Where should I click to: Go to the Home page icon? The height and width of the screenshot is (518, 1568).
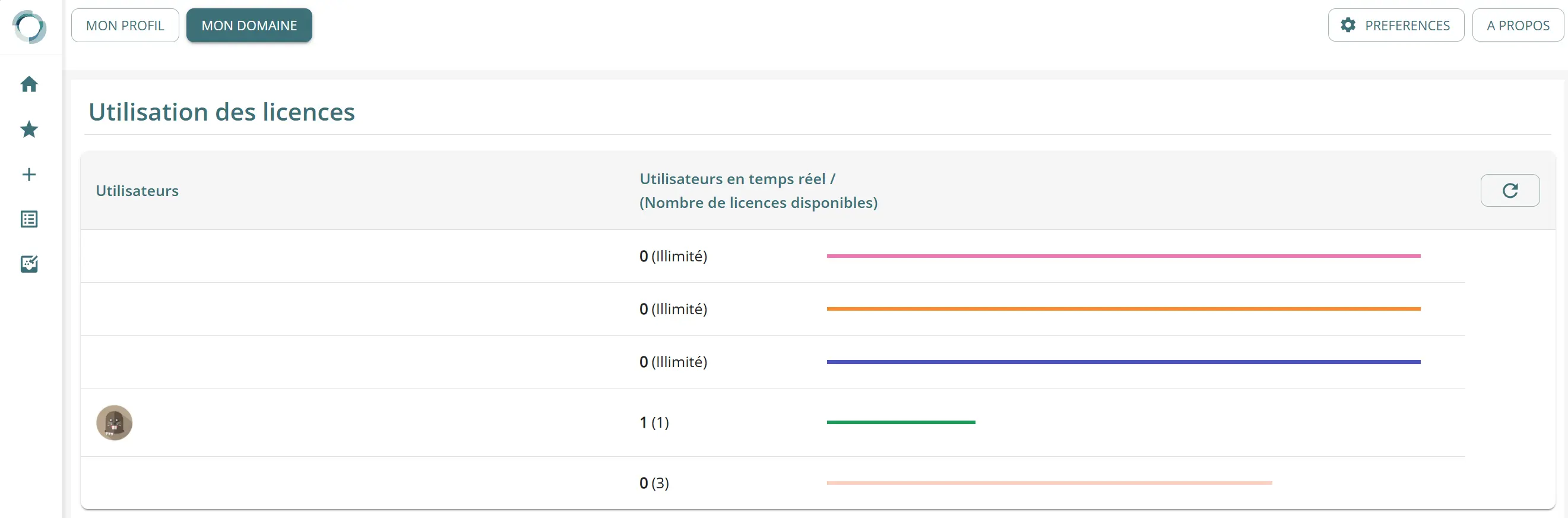[x=29, y=84]
